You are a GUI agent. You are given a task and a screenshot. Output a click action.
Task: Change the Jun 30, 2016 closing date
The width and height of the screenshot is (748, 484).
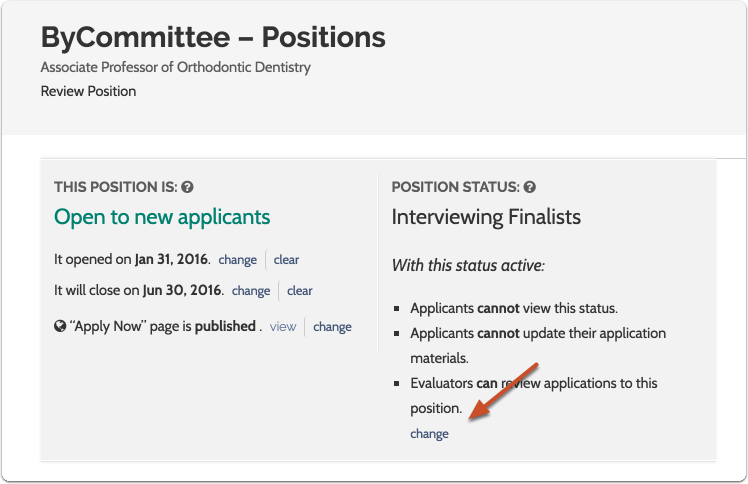coord(251,291)
